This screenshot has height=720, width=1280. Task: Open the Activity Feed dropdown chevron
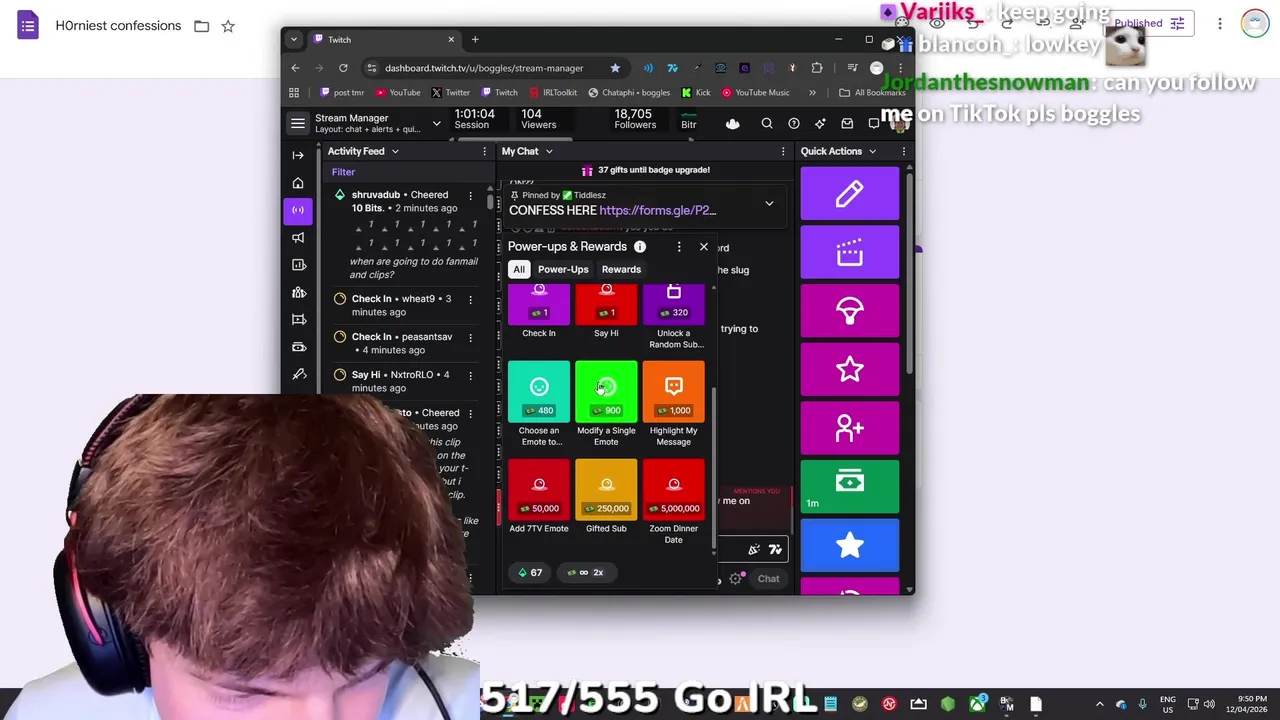tap(395, 152)
